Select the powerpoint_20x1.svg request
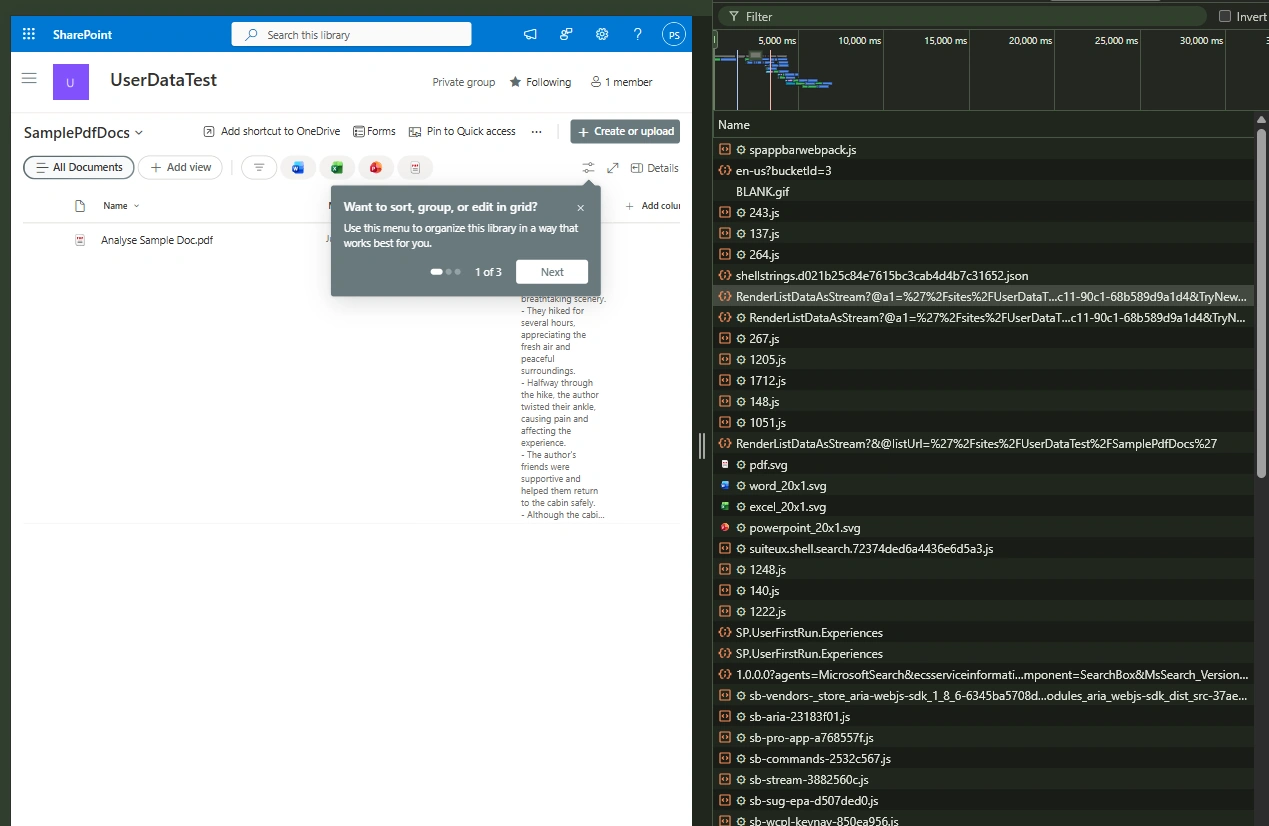 [x=984, y=527]
